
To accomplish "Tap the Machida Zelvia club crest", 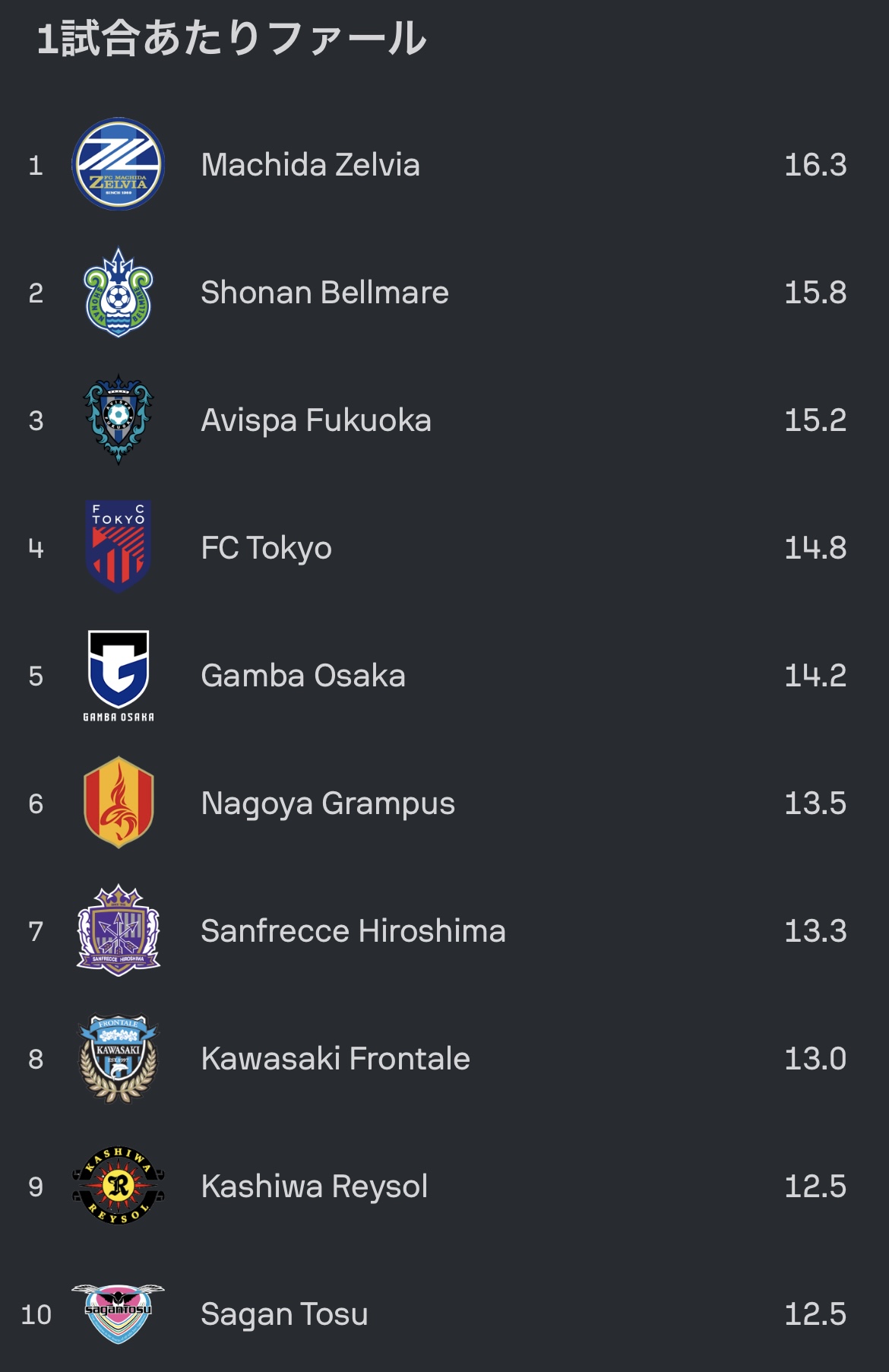I will (x=119, y=164).
